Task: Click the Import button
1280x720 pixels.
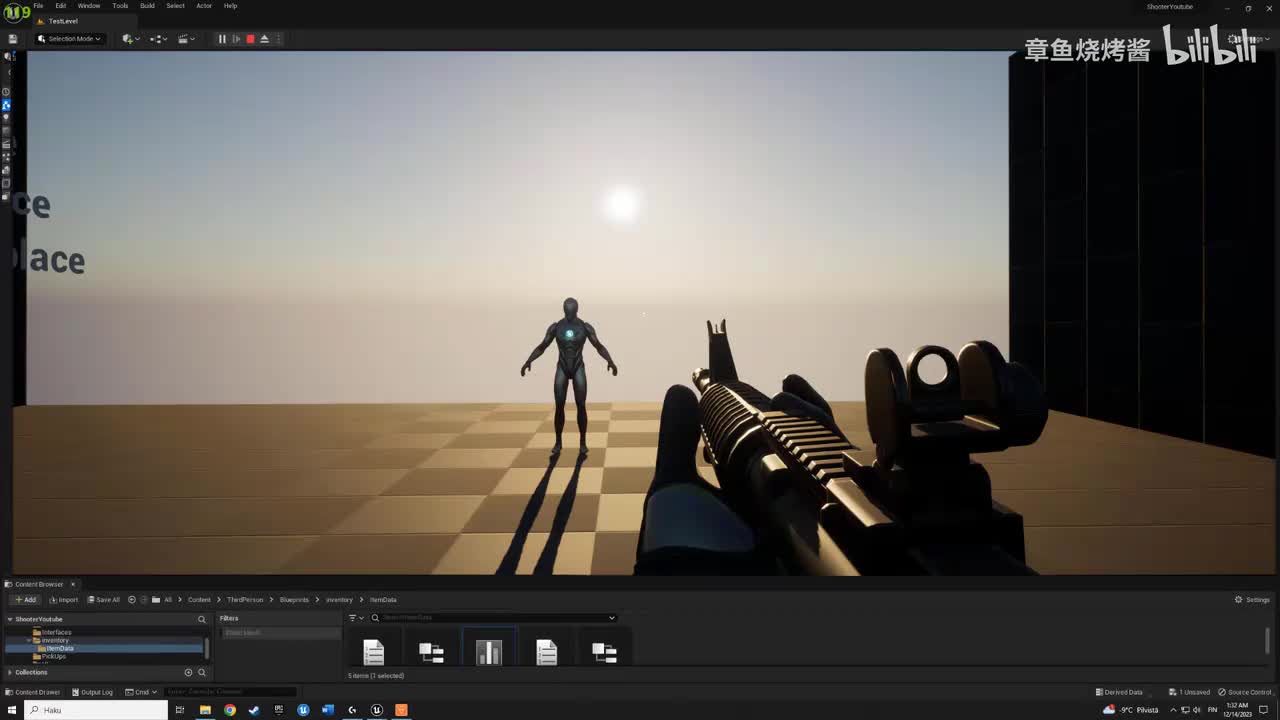Action: click(x=64, y=600)
